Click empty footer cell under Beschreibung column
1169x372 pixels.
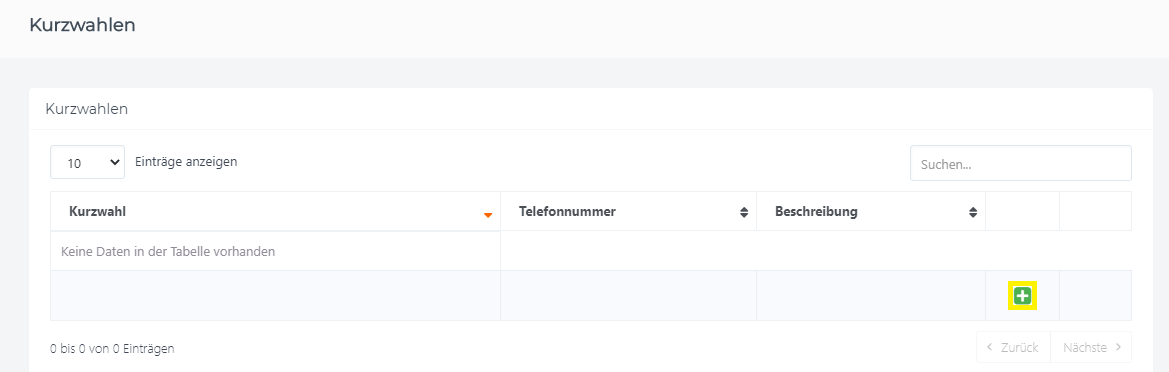871,295
